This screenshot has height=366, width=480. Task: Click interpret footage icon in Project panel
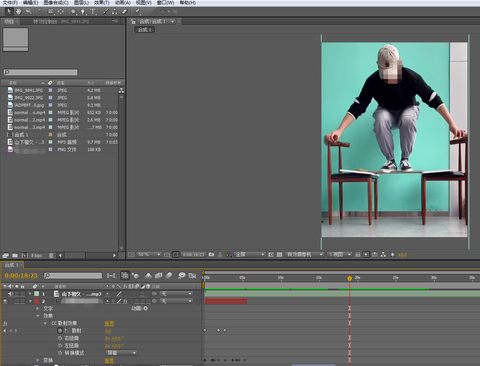pos(5,255)
